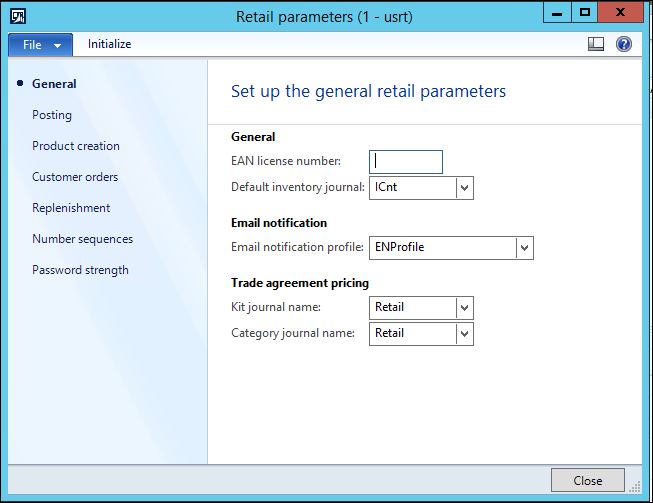The width and height of the screenshot is (653, 503).
Task: Maximize the Retail parameters window
Action: click(585, 13)
